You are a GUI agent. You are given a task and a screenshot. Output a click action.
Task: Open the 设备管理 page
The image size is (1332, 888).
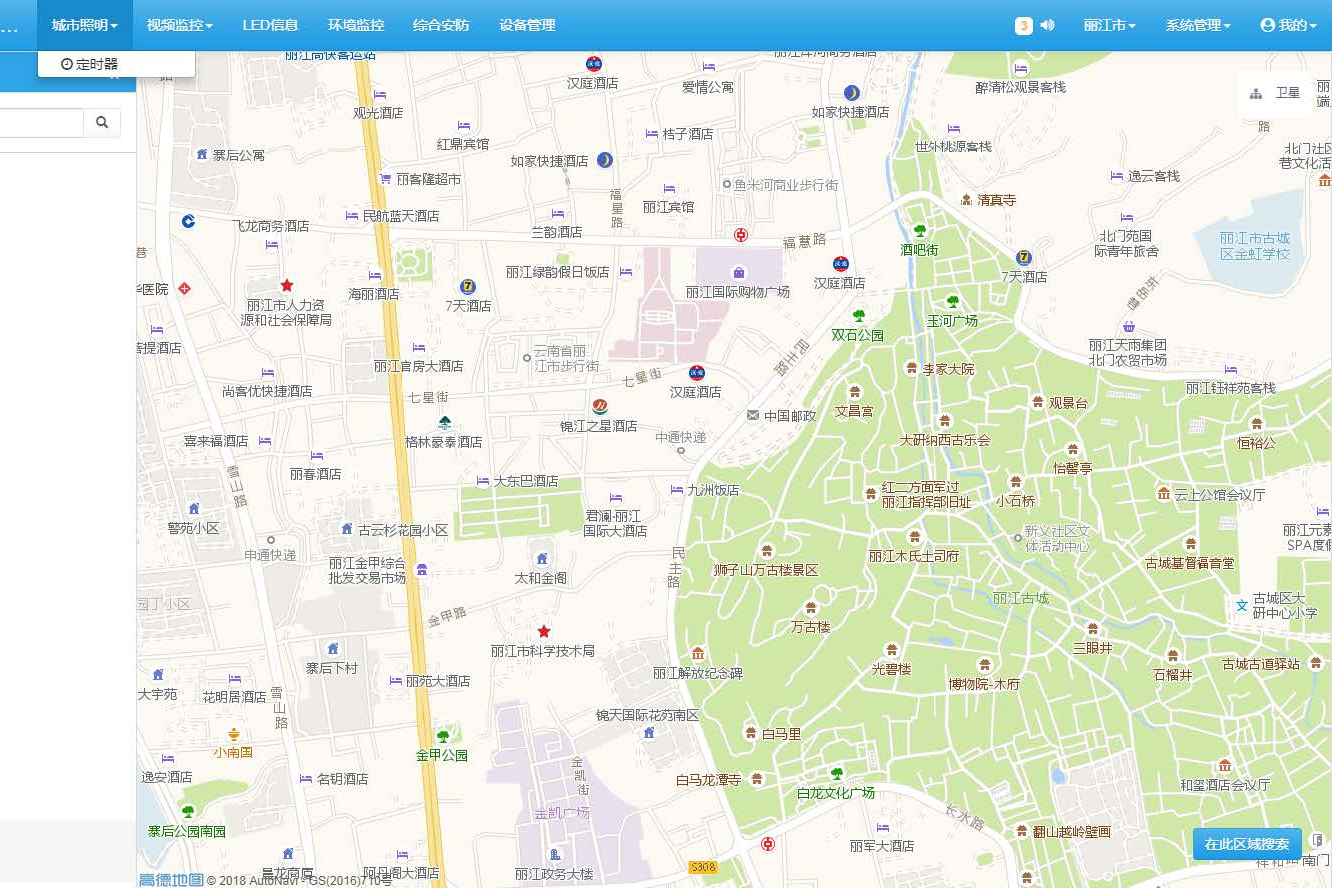click(x=527, y=25)
